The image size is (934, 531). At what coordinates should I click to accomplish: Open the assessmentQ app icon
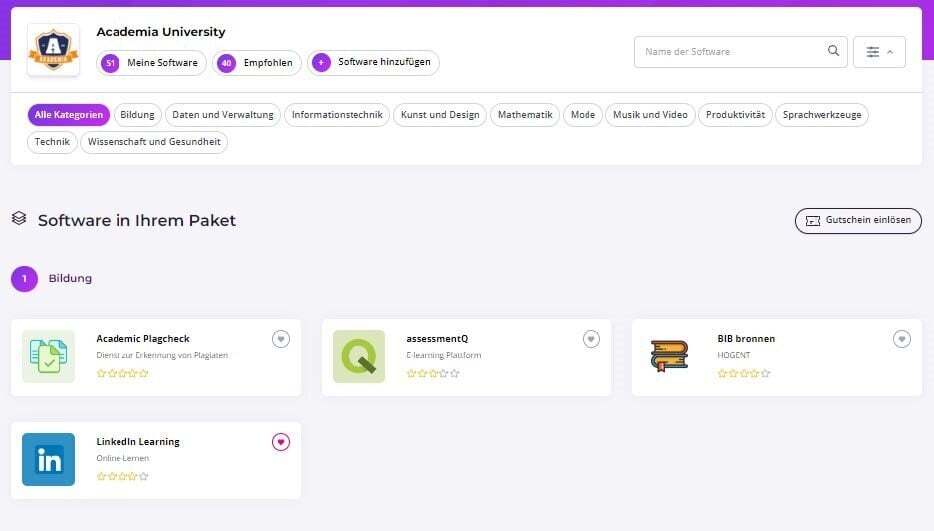pos(358,356)
